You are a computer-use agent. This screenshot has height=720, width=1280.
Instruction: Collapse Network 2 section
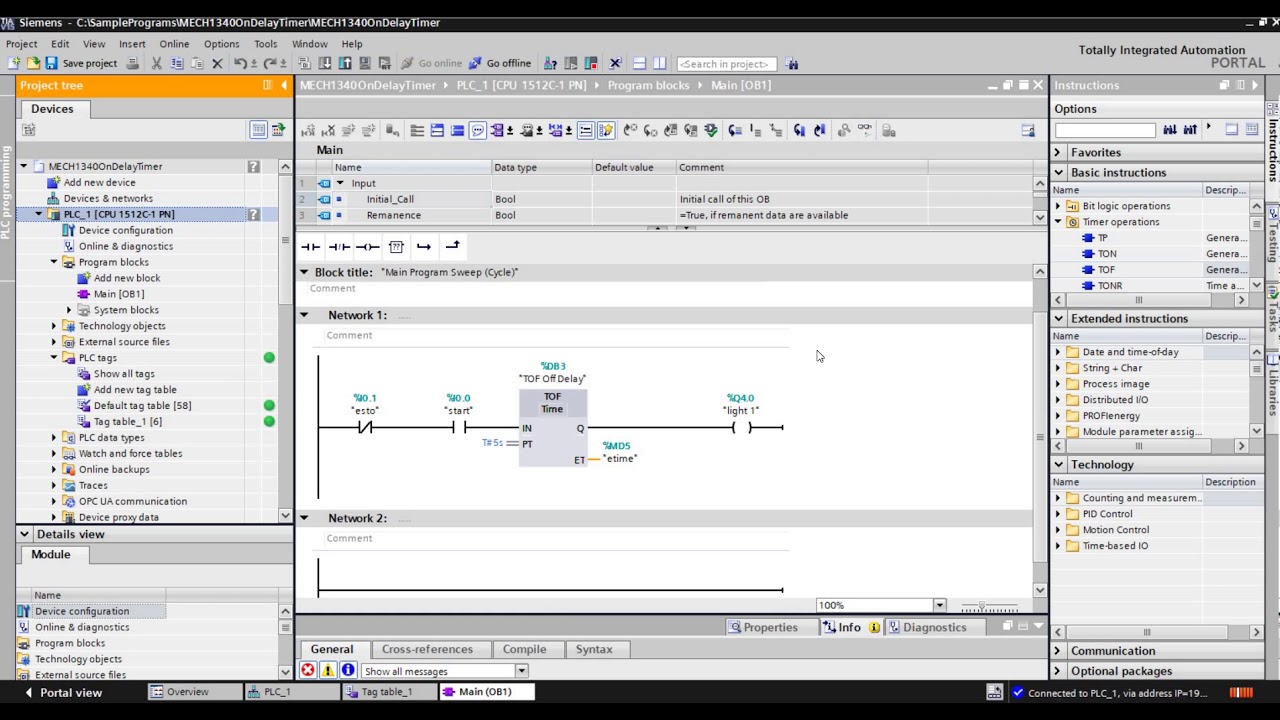(x=304, y=518)
